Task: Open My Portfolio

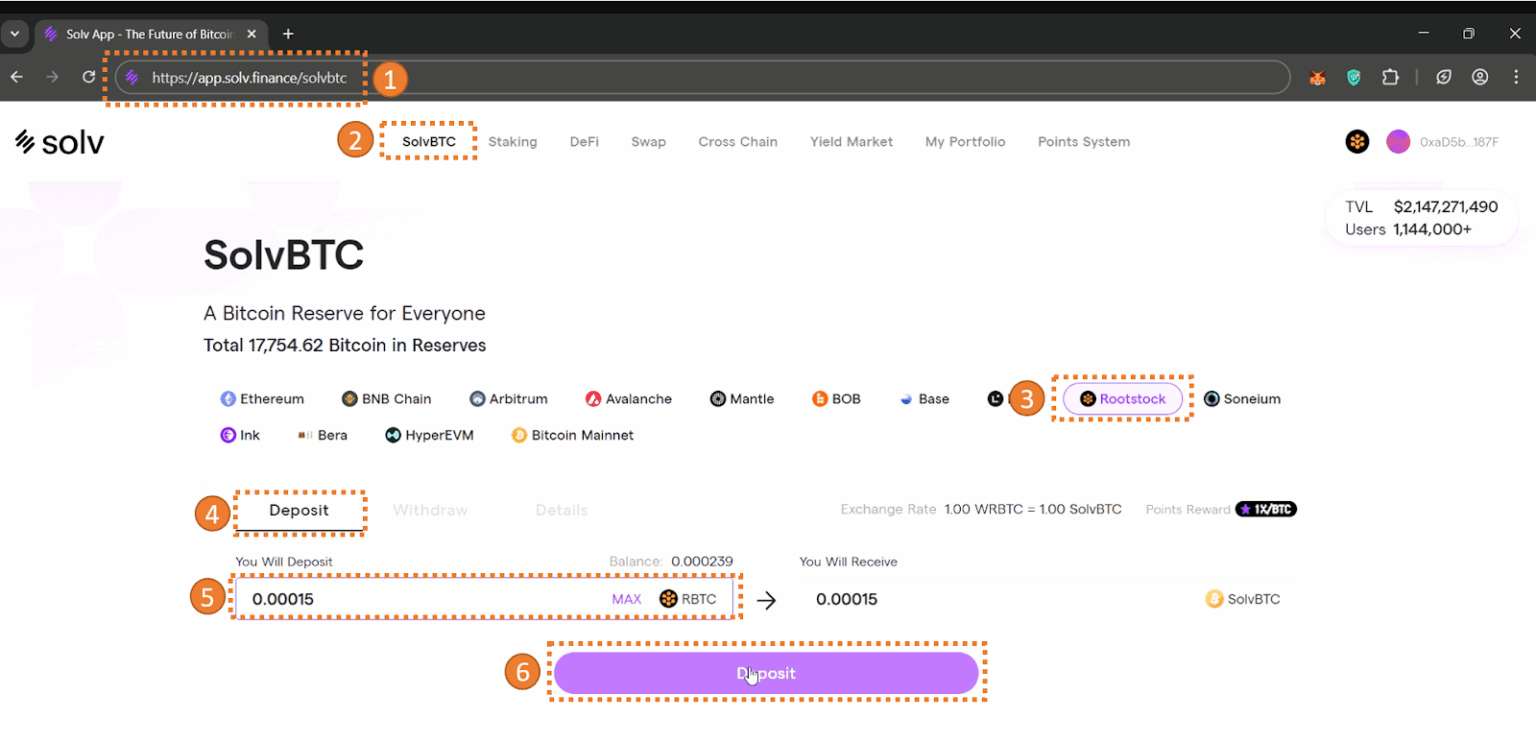Action: point(965,142)
